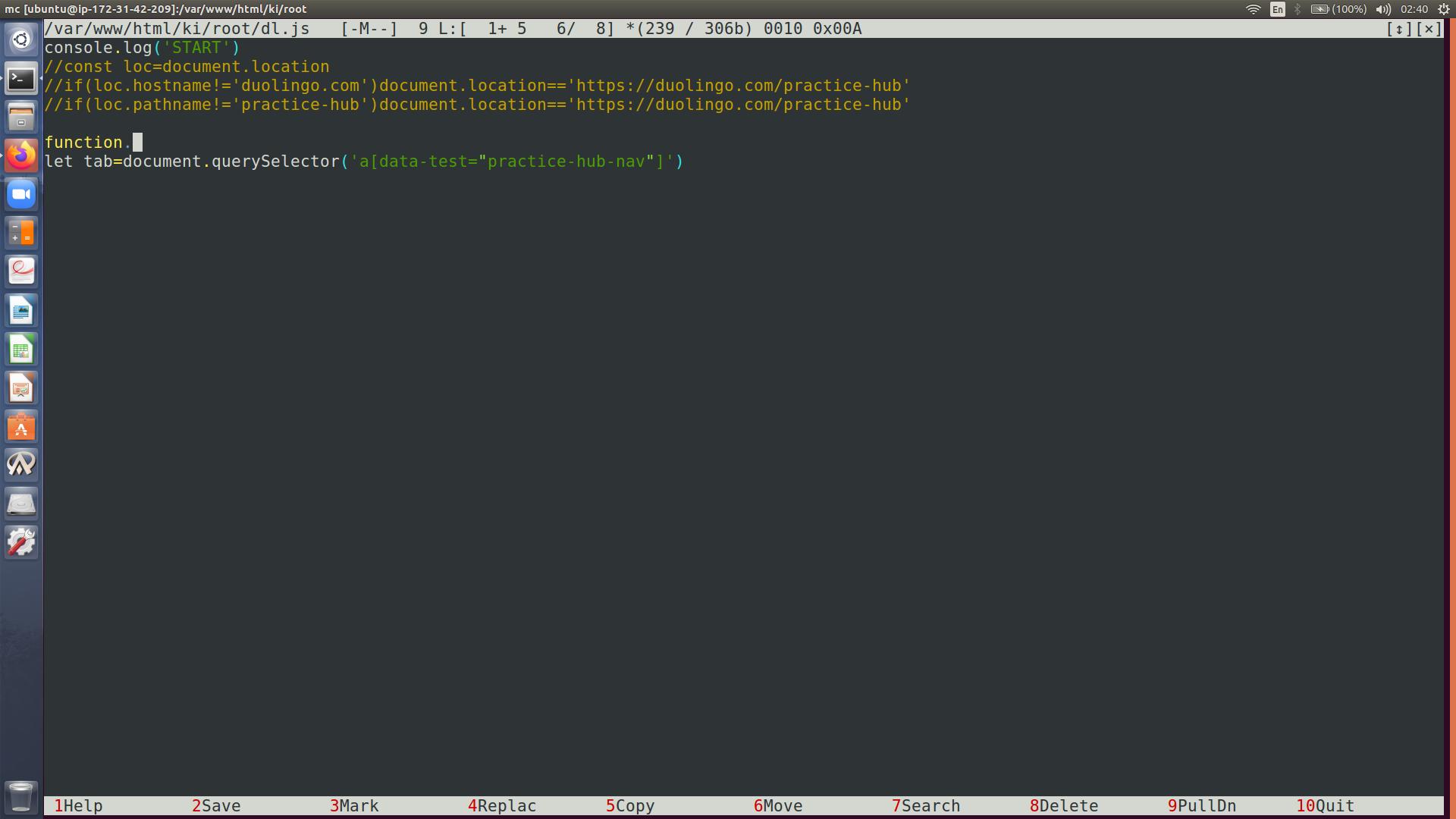Image resolution: width=1456 pixels, height=819 pixels.
Task: Open the Terminal launcher icon
Action: pyautogui.click(x=21, y=78)
